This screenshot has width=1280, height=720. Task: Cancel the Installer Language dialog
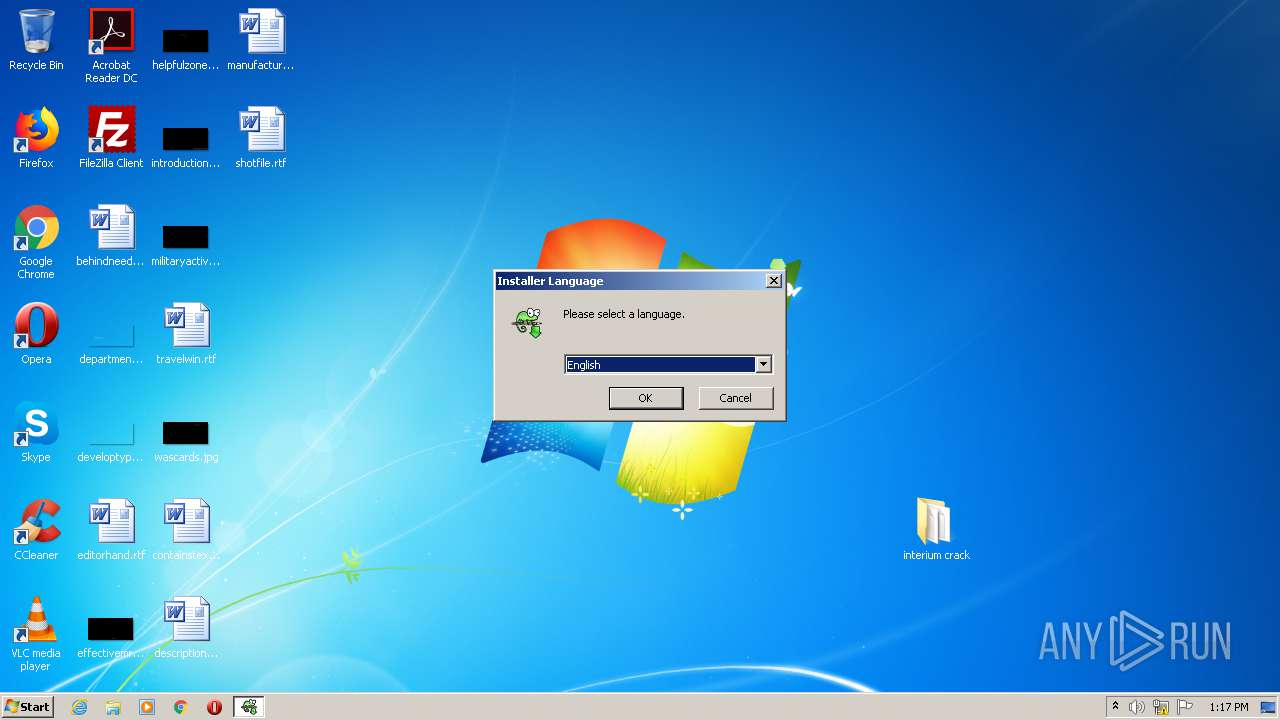pos(735,398)
